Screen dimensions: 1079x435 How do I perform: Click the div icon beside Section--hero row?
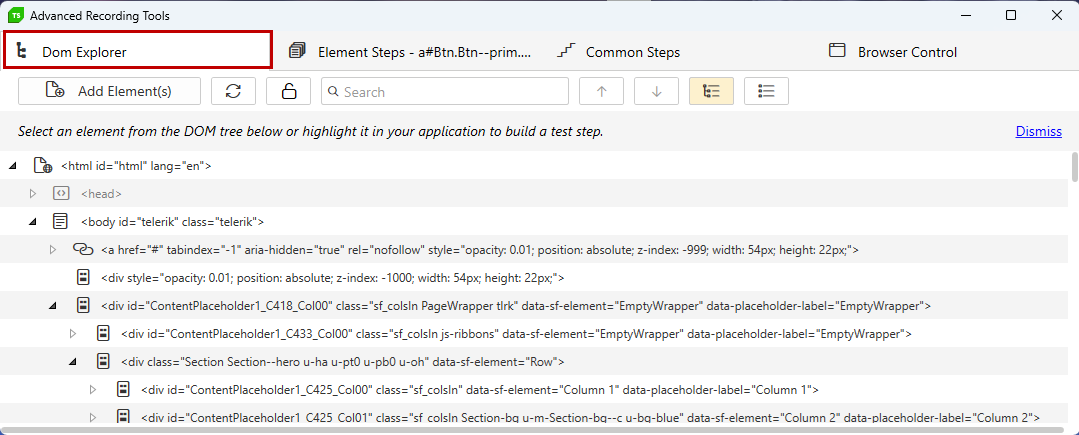103,361
